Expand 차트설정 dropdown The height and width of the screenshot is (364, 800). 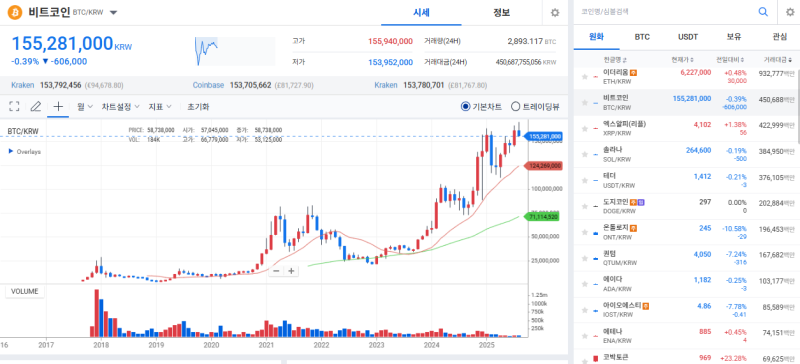[x=120, y=107]
